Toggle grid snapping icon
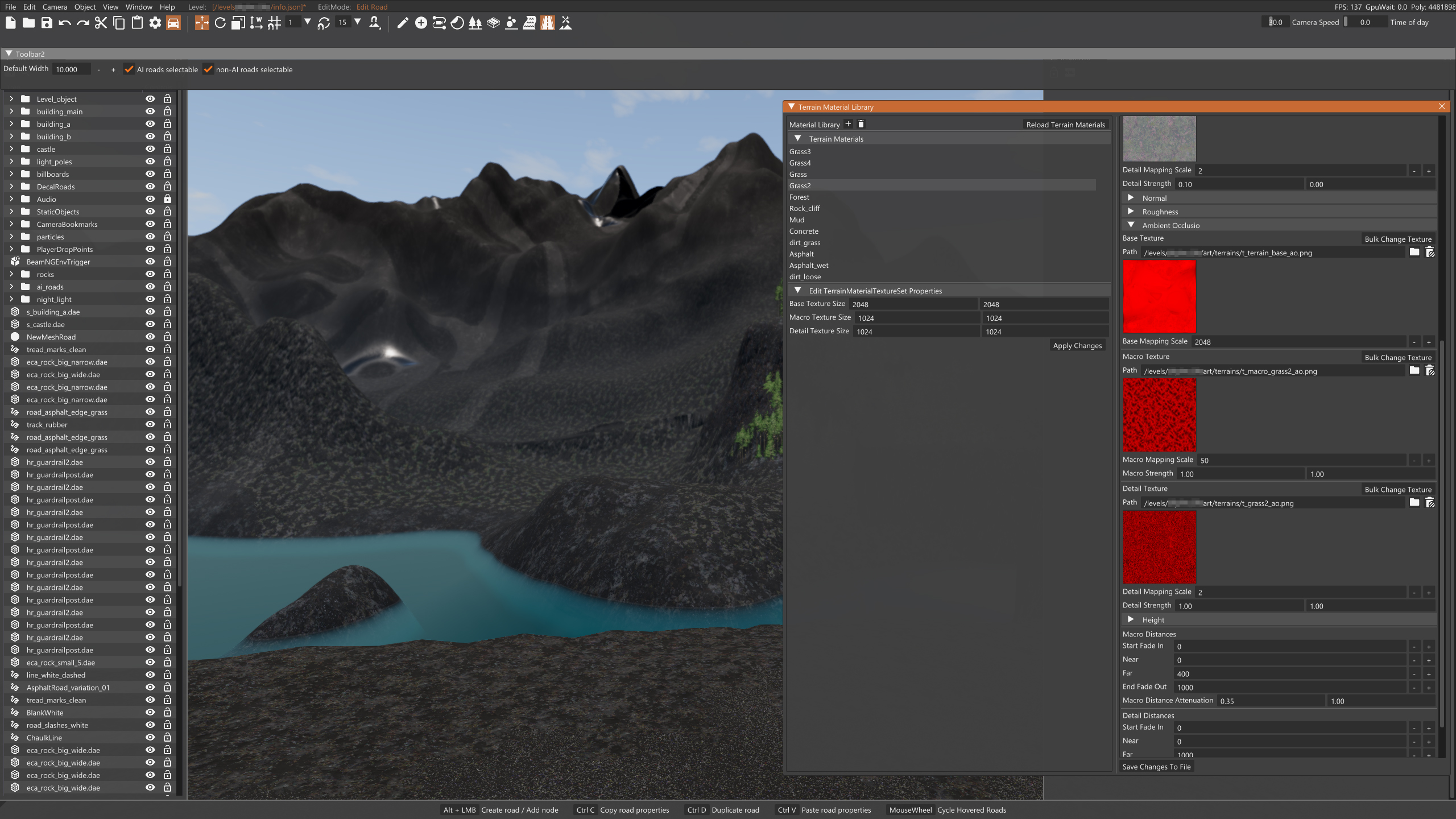This screenshot has width=1456, height=819. 275,23
